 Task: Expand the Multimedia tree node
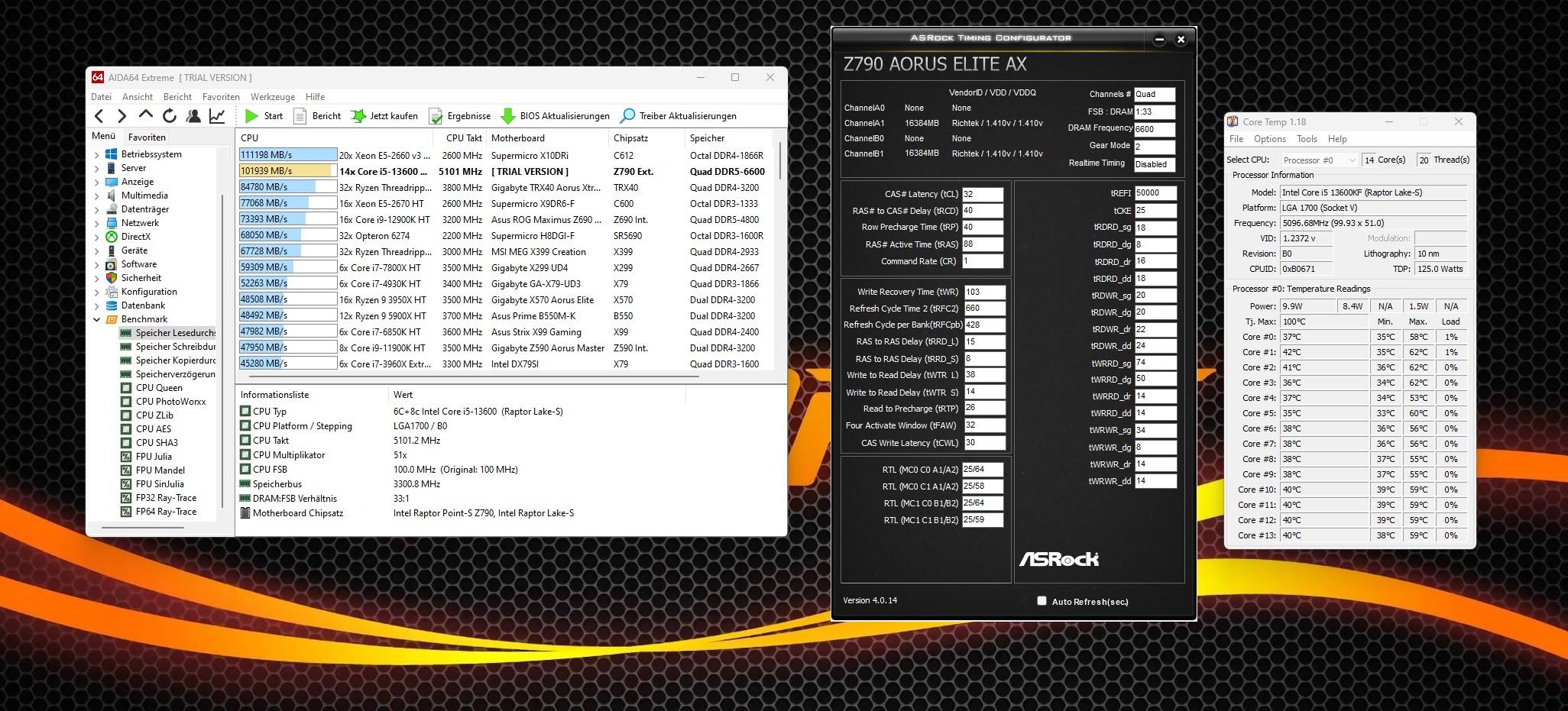pyautogui.click(x=97, y=196)
